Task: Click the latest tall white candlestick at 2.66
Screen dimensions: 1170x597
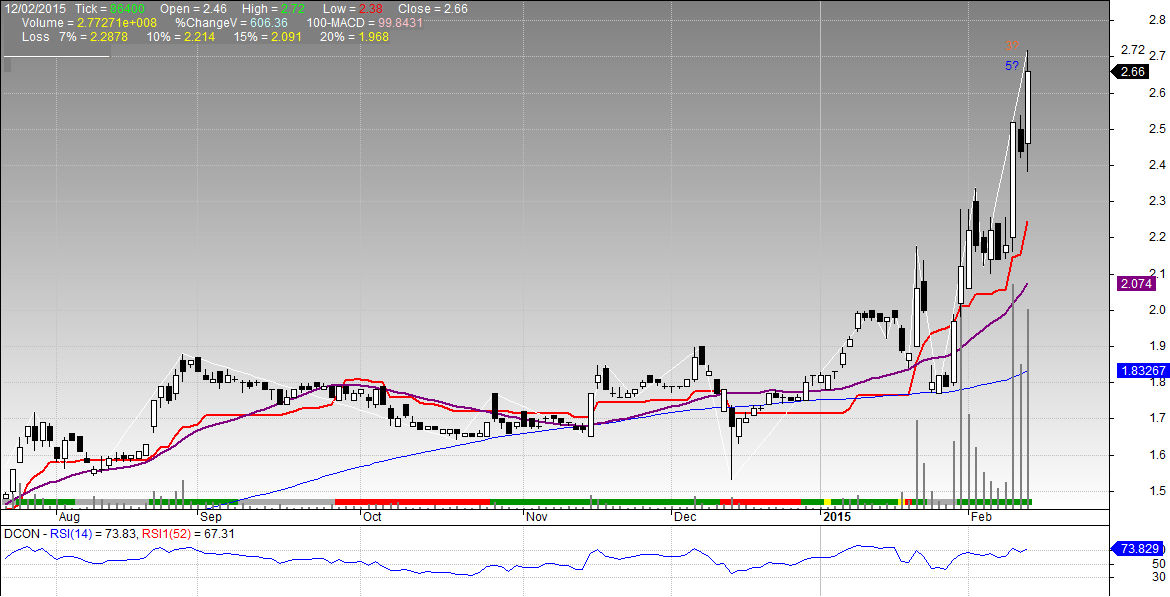Action: click(1028, 108)
